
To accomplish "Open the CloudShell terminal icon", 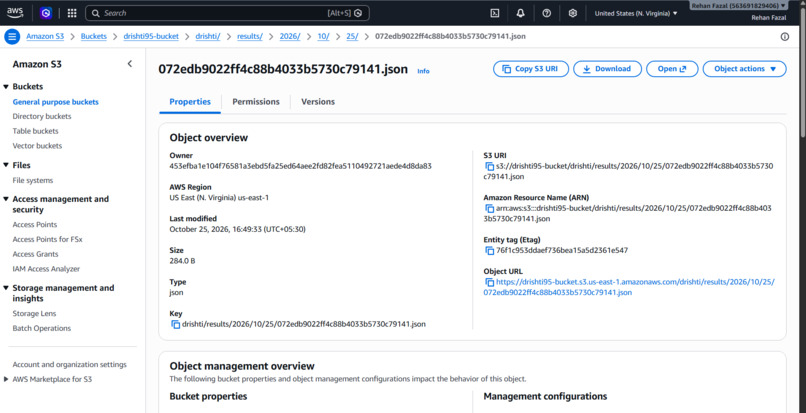I will tap(494, 13).
